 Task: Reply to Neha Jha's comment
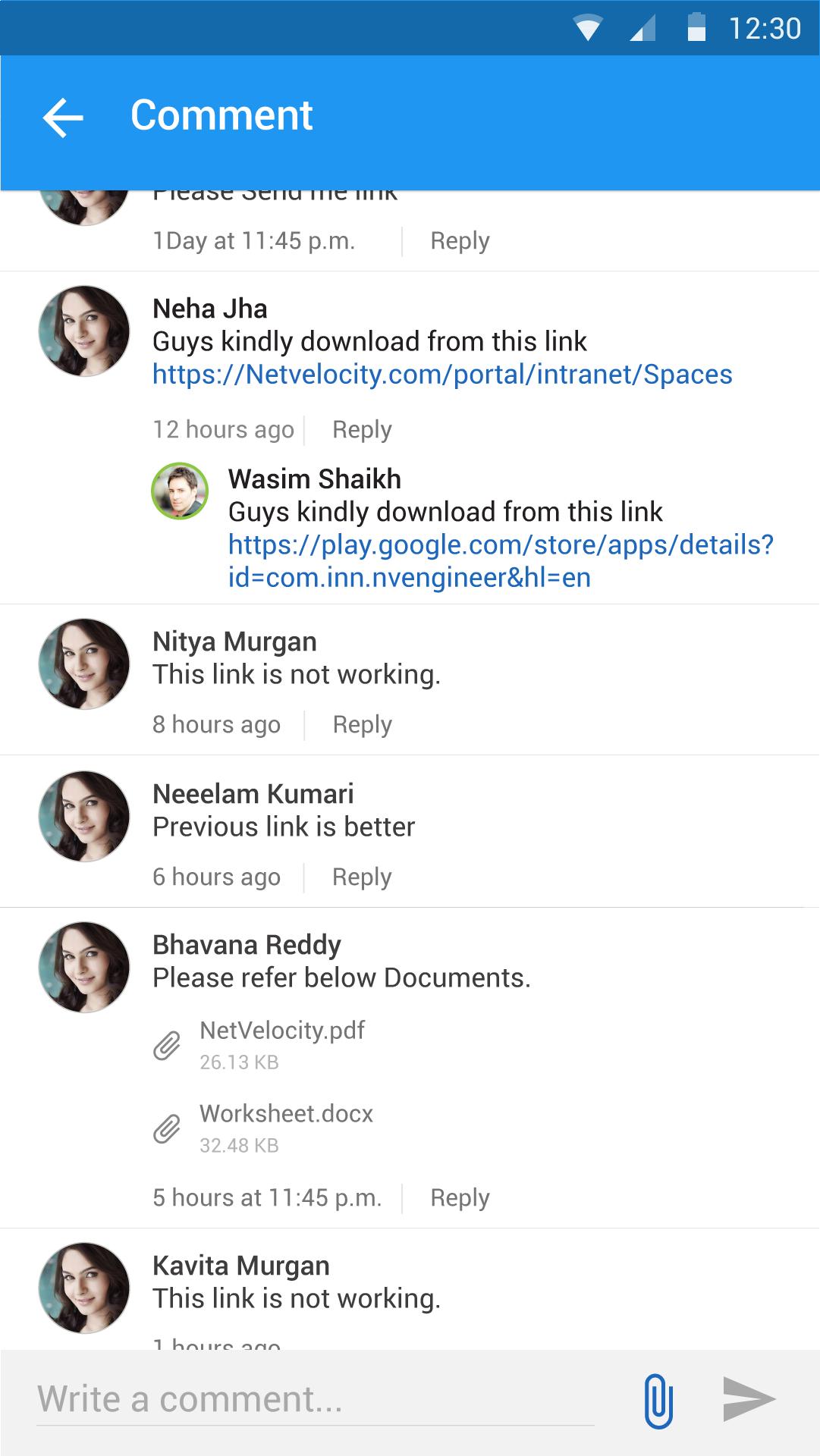pos(362,430)
